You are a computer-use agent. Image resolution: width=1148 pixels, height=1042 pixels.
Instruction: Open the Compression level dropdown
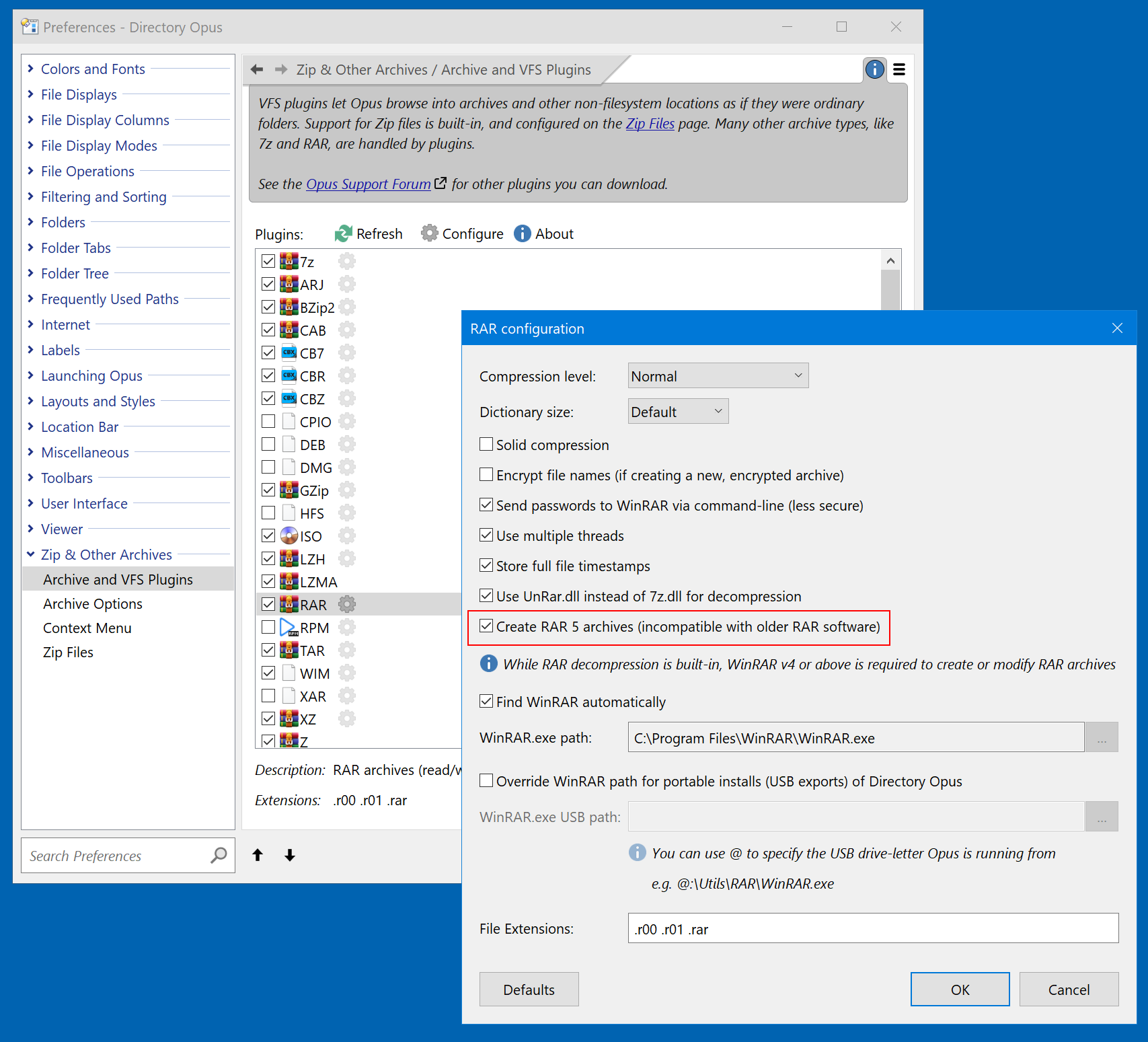[718, 376]
